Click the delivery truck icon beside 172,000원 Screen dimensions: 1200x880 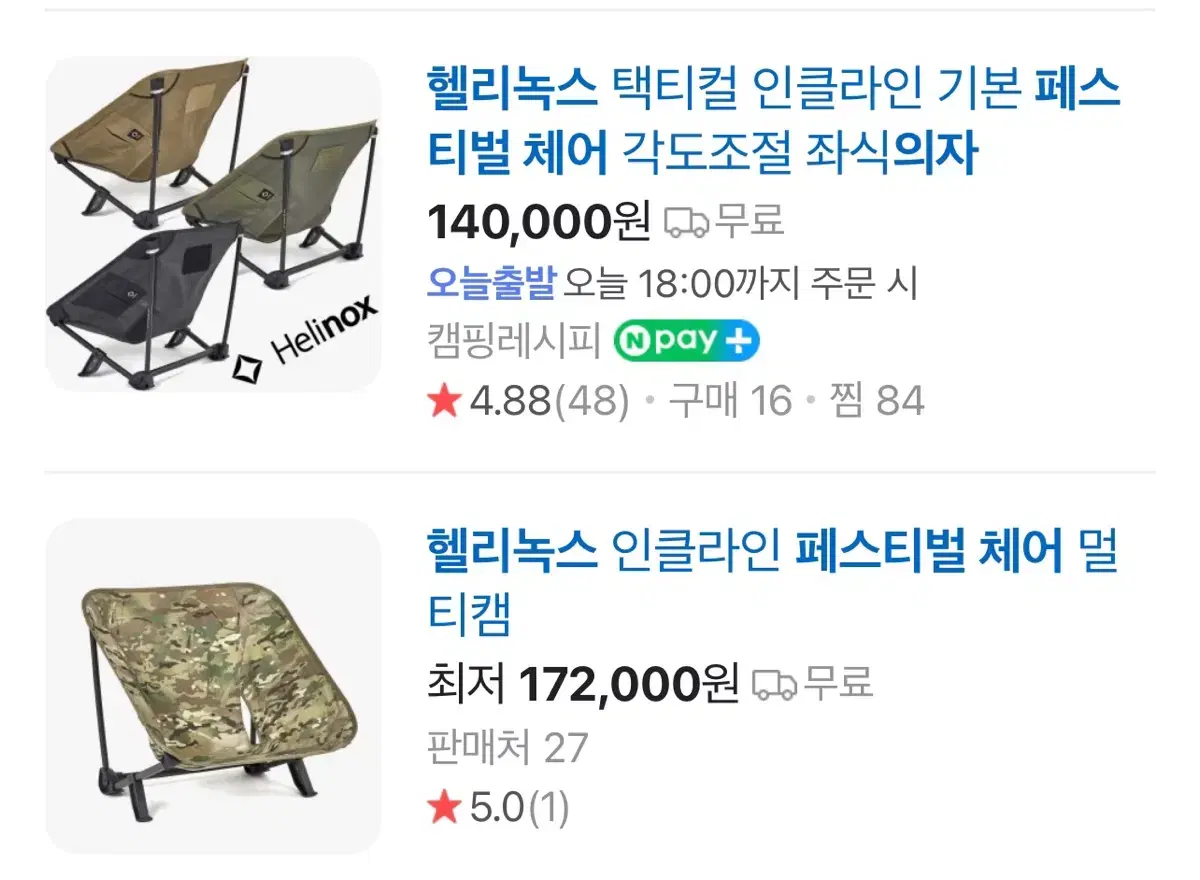tap(775, 683)
